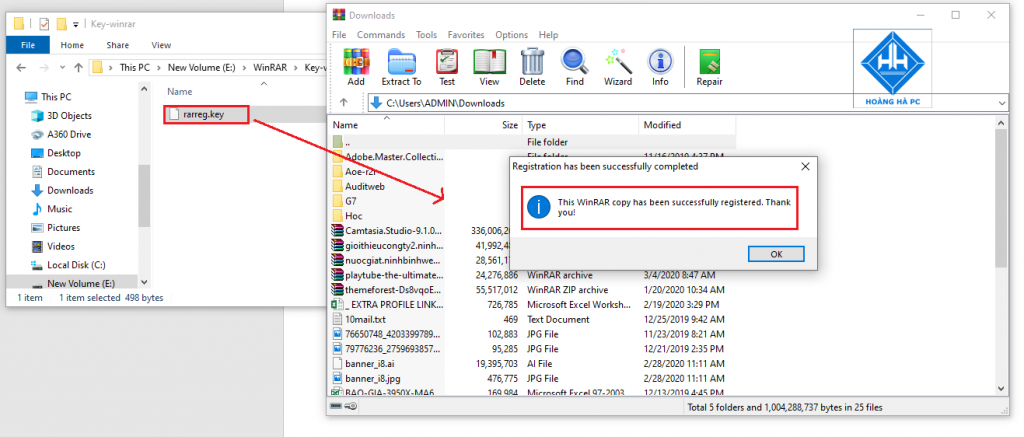Sort by Modified column in WinRAR
This screenshot has width=1024, height=437.
(687, 125)
